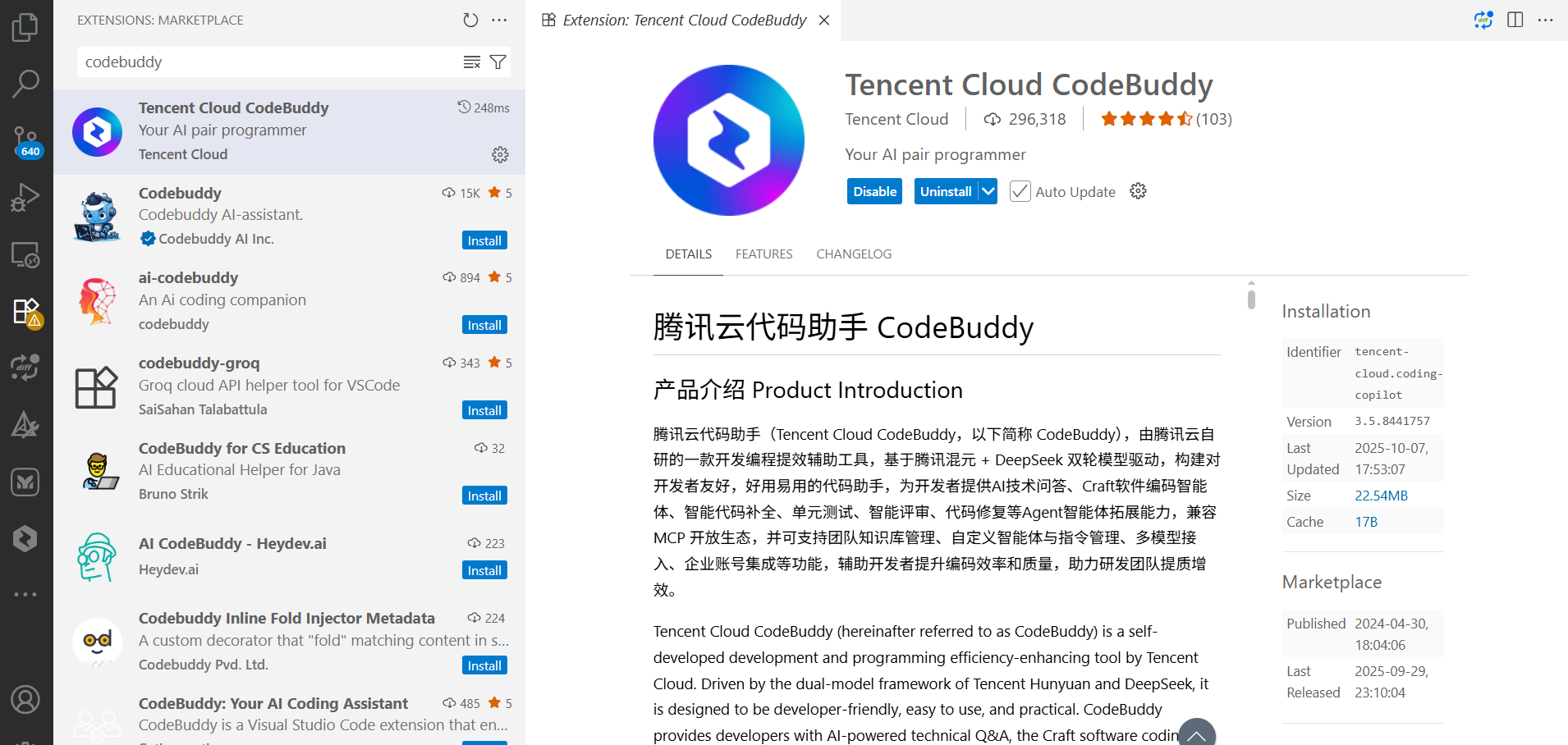
Task: Click the Size value 22.54MB
Action: (x=1381, y=496)
